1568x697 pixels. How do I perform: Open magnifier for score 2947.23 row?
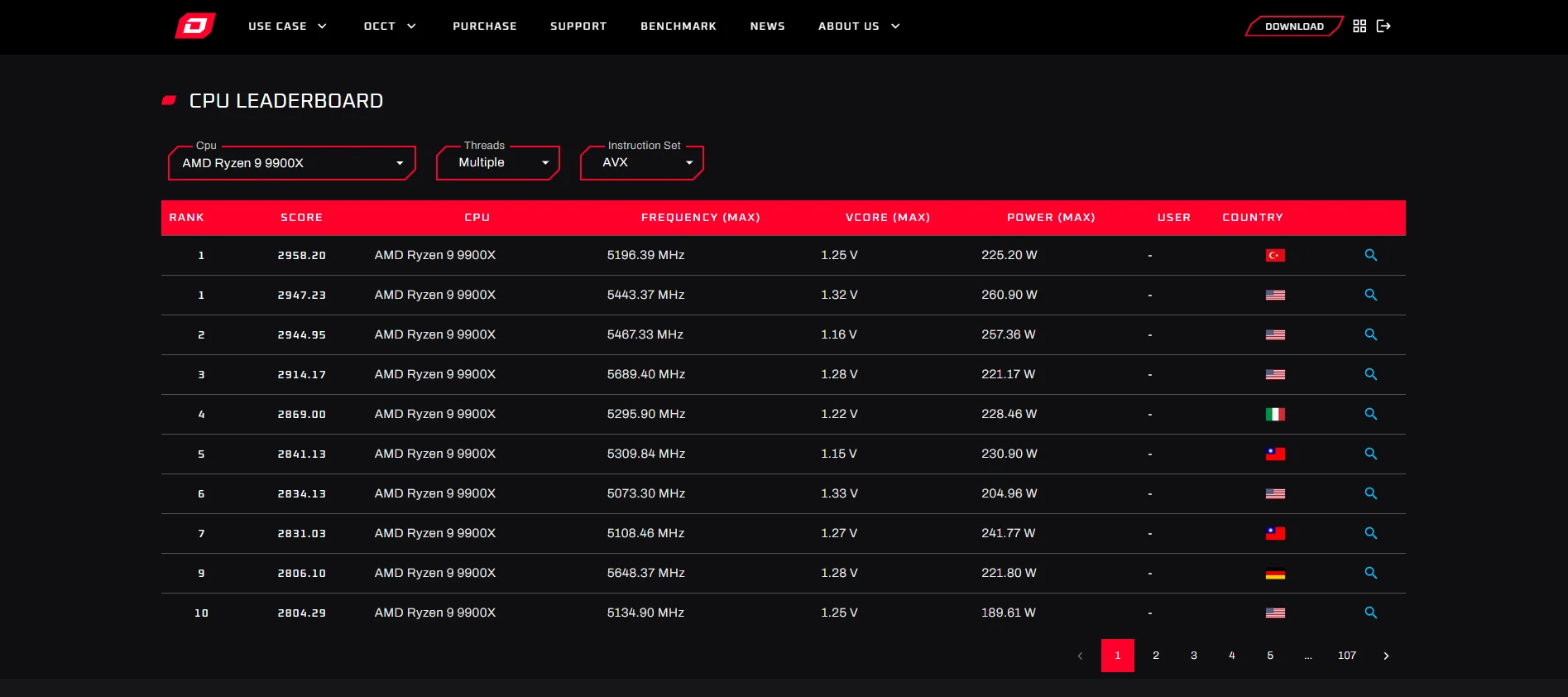(x=1371, y=295)
